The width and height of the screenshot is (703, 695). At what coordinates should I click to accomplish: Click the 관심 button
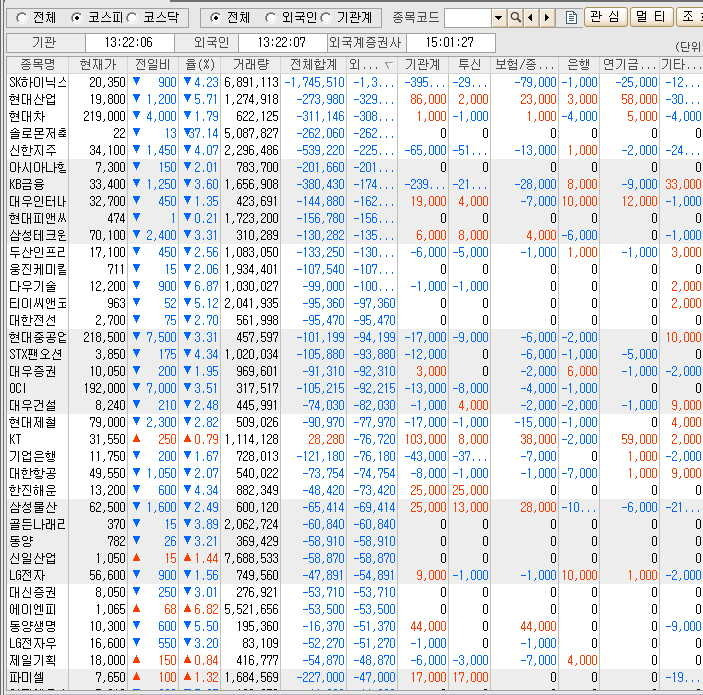(x=605, y=17)
